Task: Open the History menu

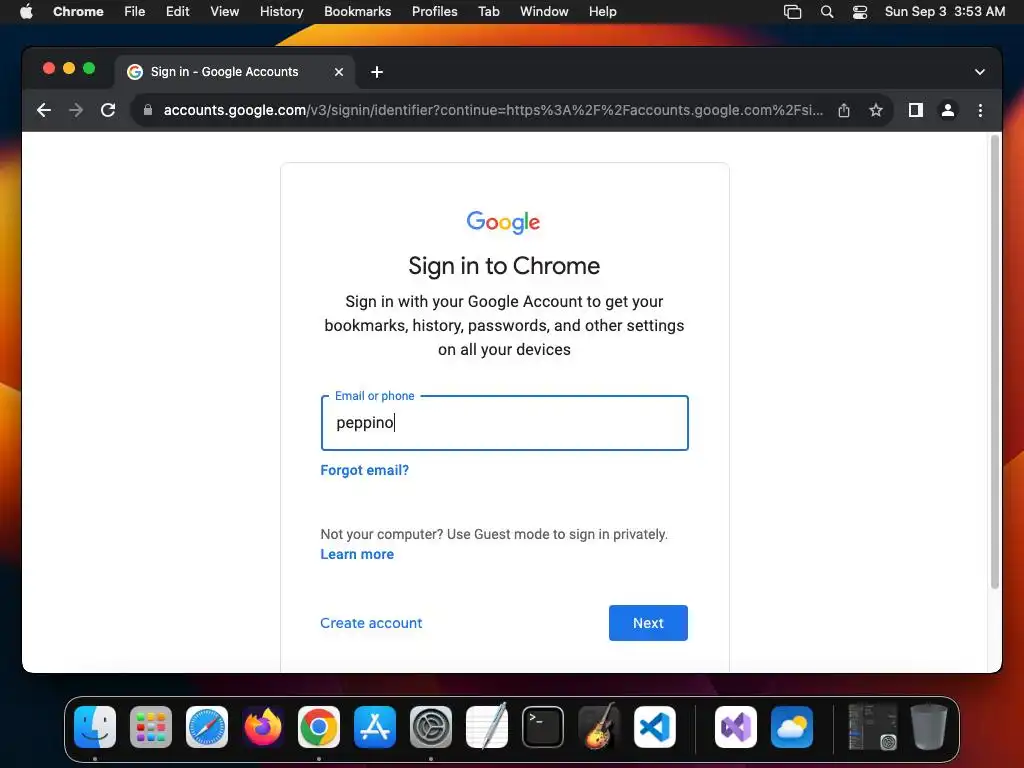Action: (281, 12)
